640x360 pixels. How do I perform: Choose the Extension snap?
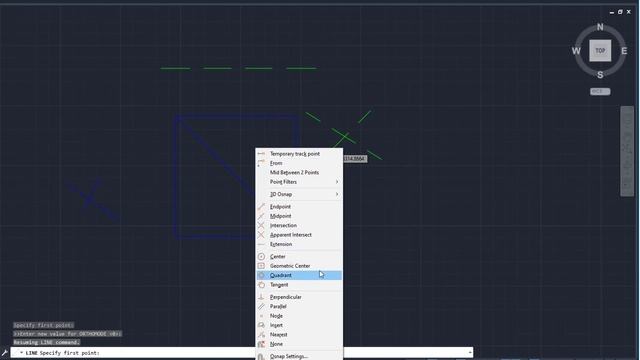(299, 244)
